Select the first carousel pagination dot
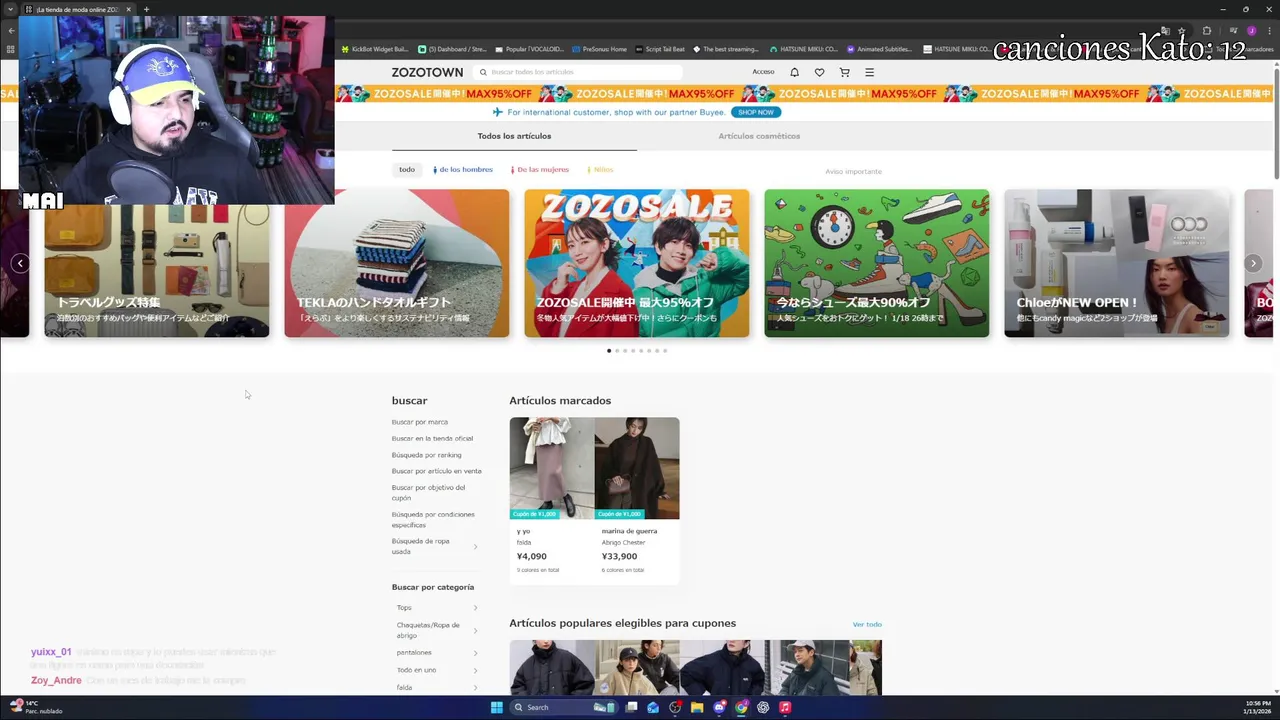Image resolution: width=1280 pixels, height=720 pixels. [609, 351]
